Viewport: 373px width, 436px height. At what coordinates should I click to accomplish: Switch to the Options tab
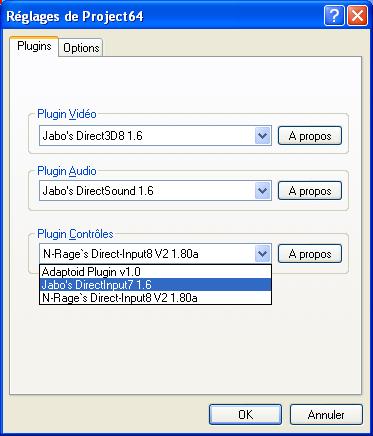click(81, 48)
